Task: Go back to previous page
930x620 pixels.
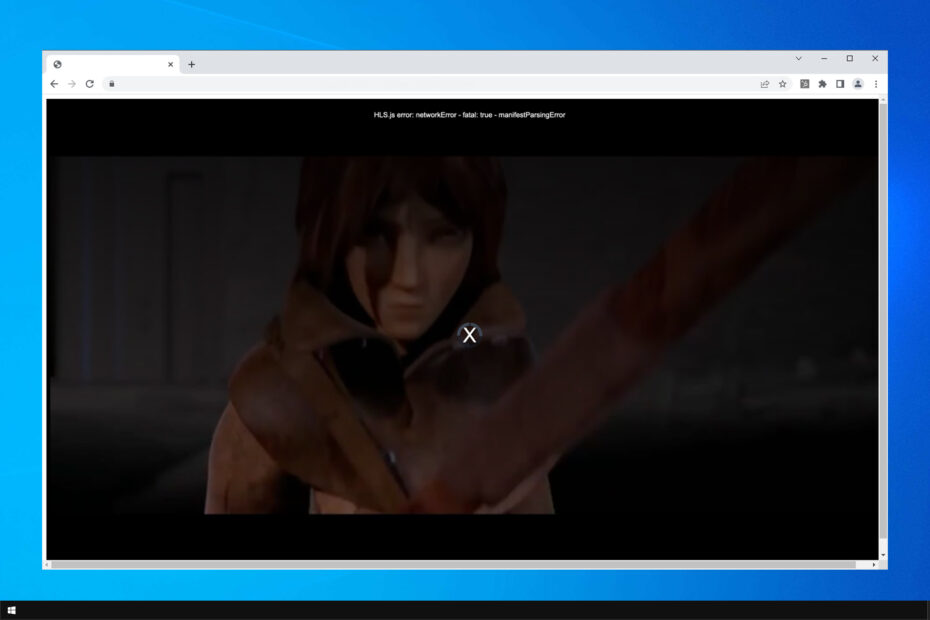Action: pyautogui.click(x=54, y=84)
